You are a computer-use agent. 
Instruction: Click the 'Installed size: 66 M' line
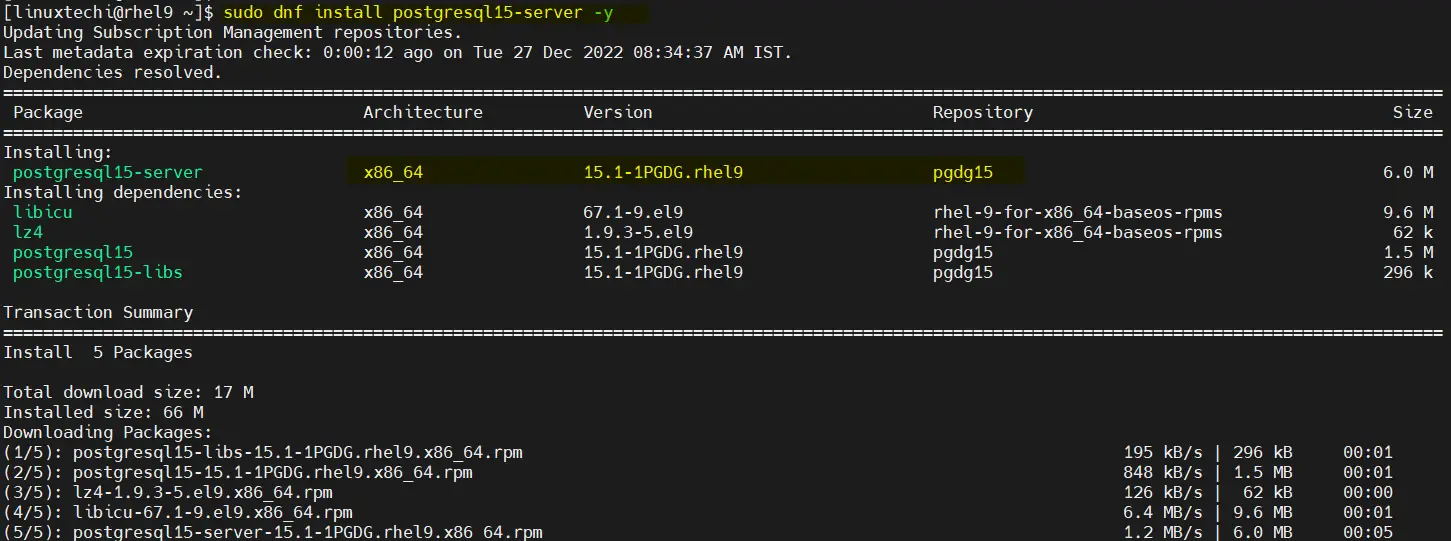pos(103,412)
